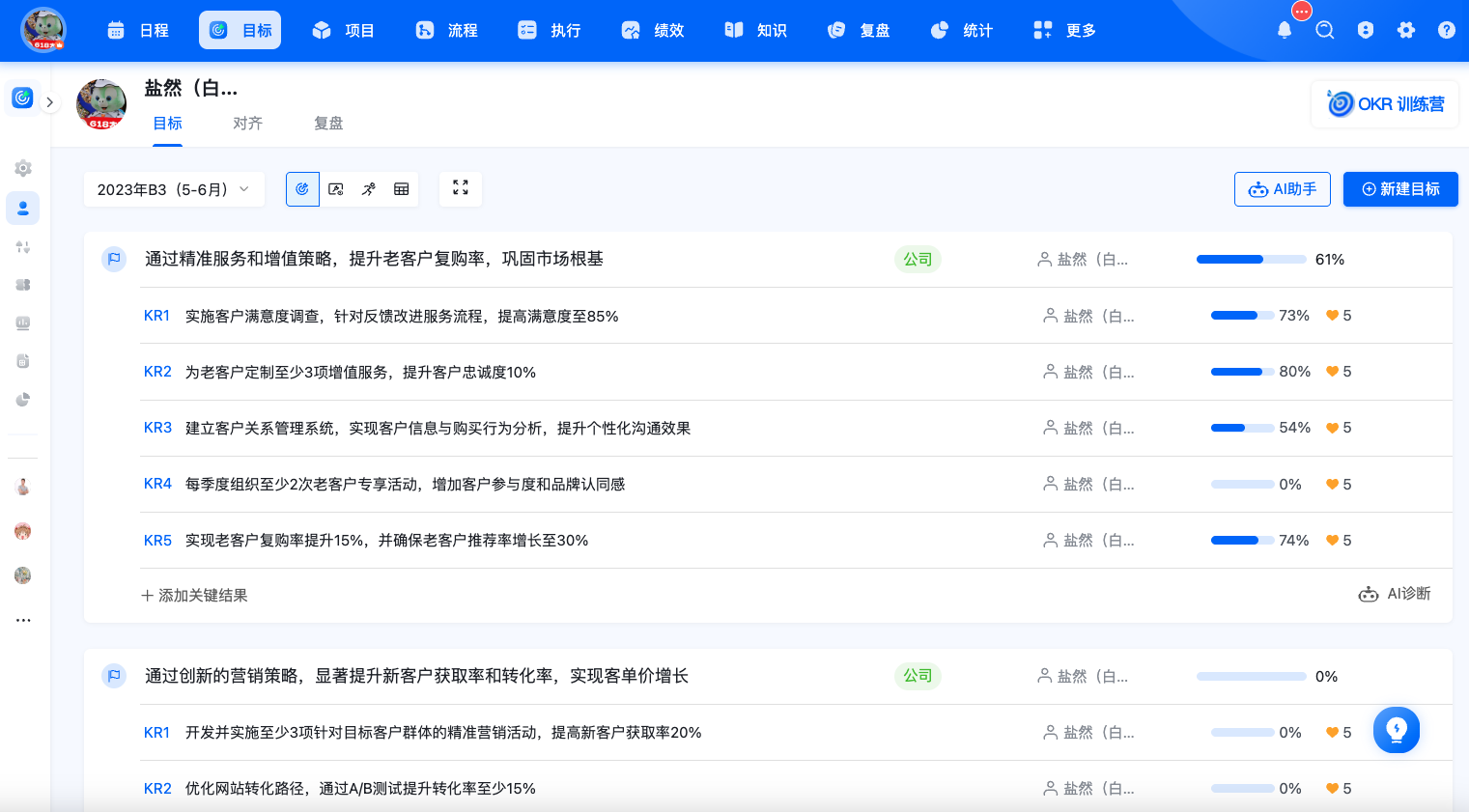Click the OKR target icon in left sidebar
The width and height of the screenshot is (1469, 812).
(x=22, y=98)
